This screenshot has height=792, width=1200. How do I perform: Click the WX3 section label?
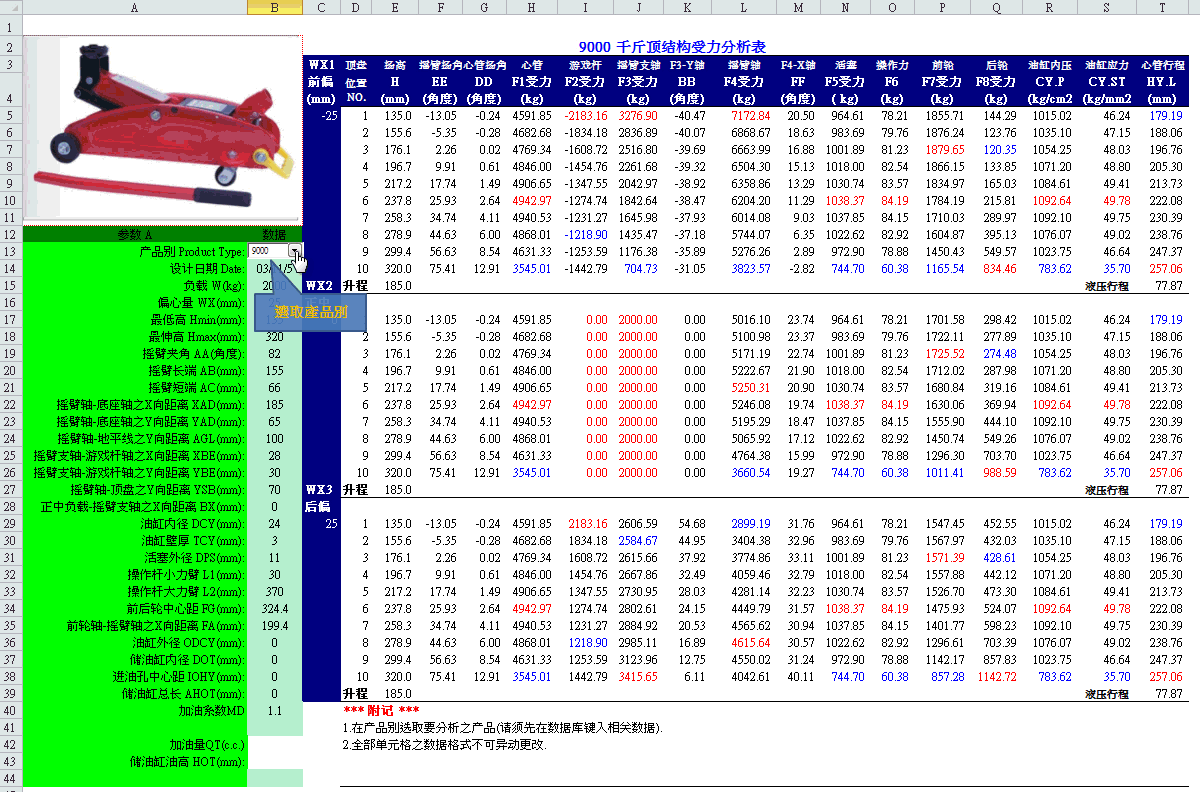(320, 489)
